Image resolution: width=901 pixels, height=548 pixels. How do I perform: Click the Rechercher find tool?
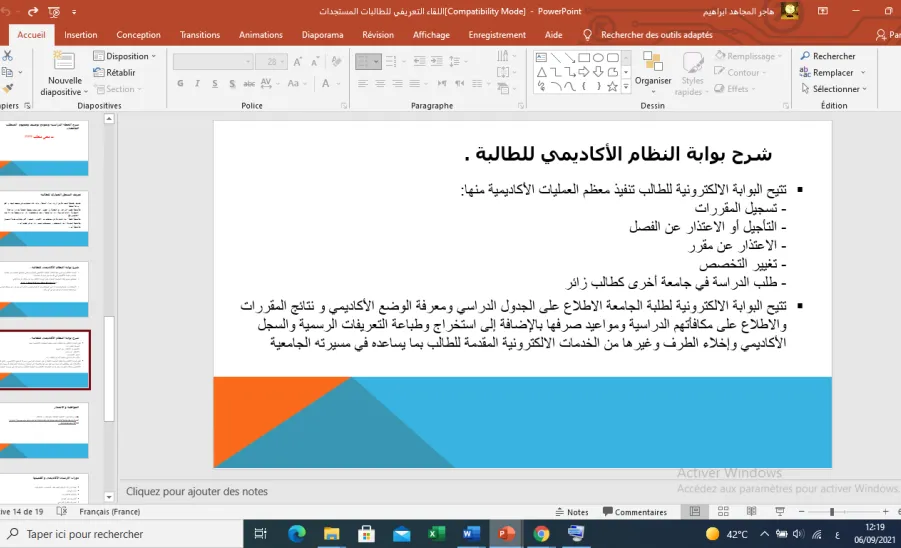click(827, 56)
